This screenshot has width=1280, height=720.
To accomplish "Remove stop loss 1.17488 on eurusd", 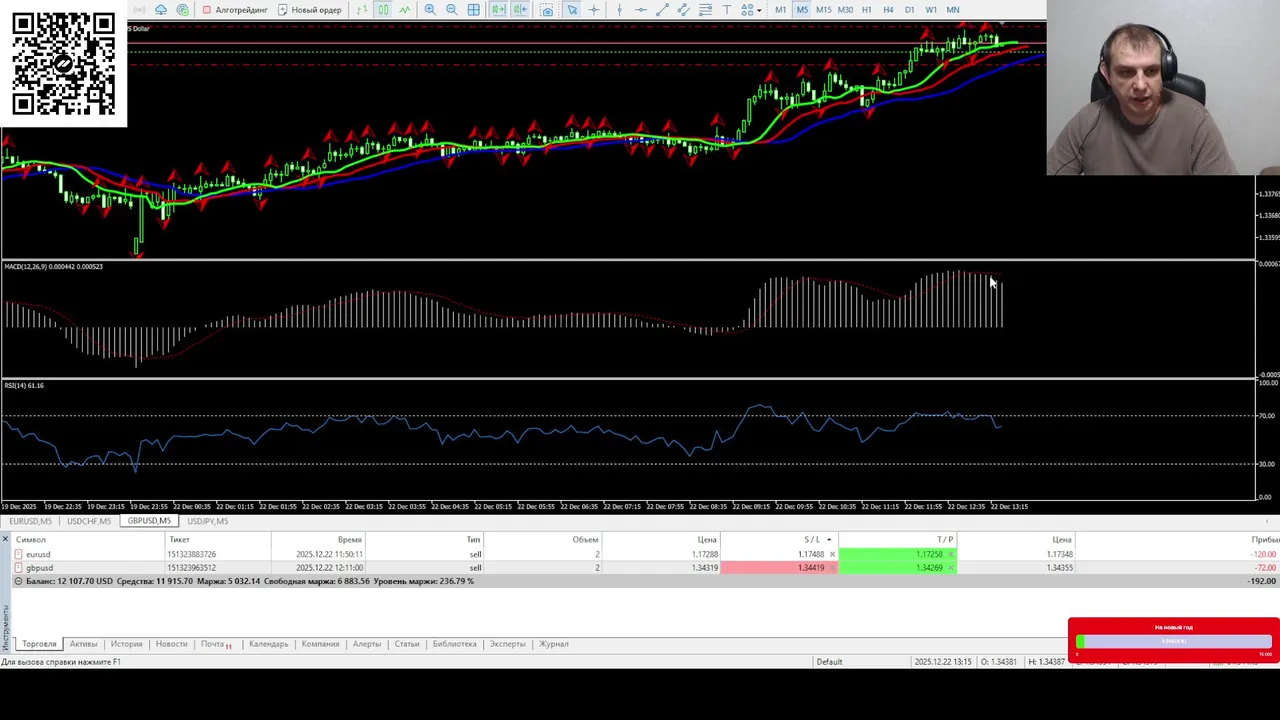I will pyautogui.click(x=832, y=554).
